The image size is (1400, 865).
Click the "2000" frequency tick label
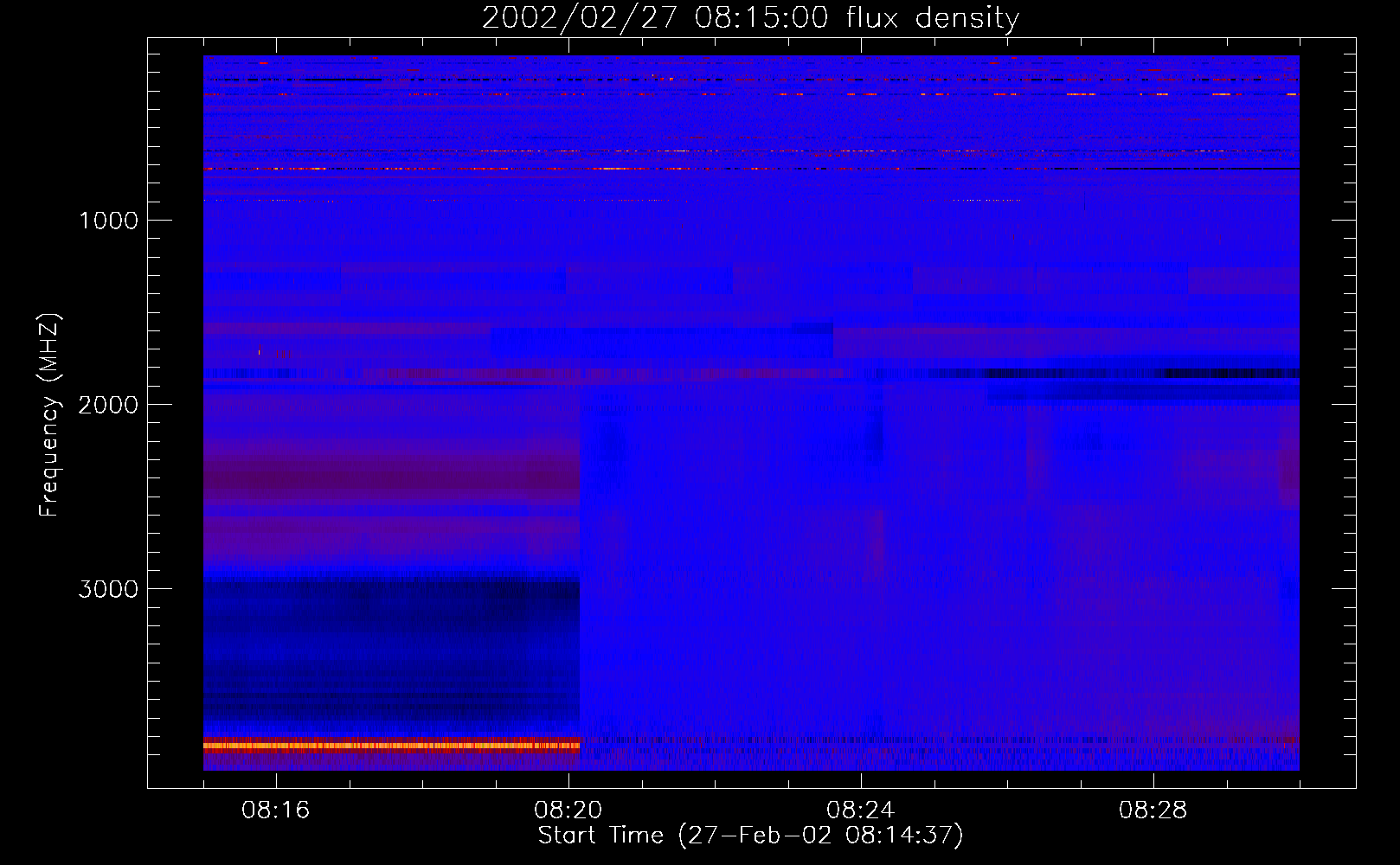tap(108, 405)
